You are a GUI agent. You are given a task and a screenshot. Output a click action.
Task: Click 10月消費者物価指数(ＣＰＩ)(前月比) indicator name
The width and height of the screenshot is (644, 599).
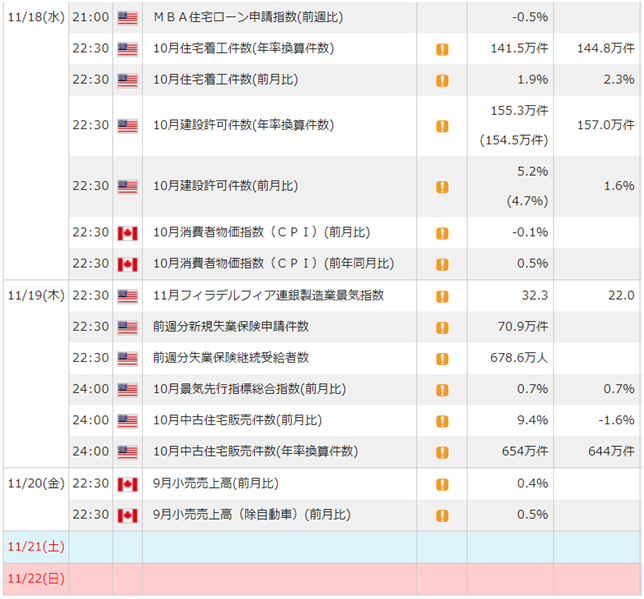[x=262, y=232]
